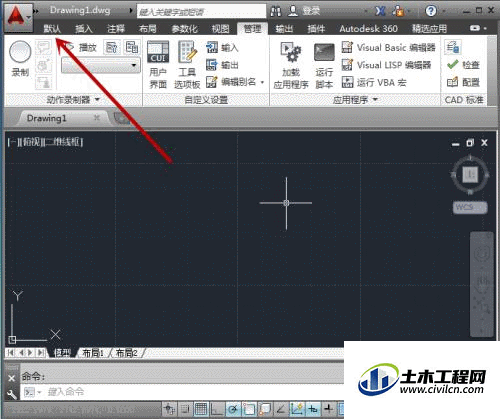Viewport: 500px width, 419px height.
Task: Switch to the 布局2 layout tab
Action: point(127,353)
